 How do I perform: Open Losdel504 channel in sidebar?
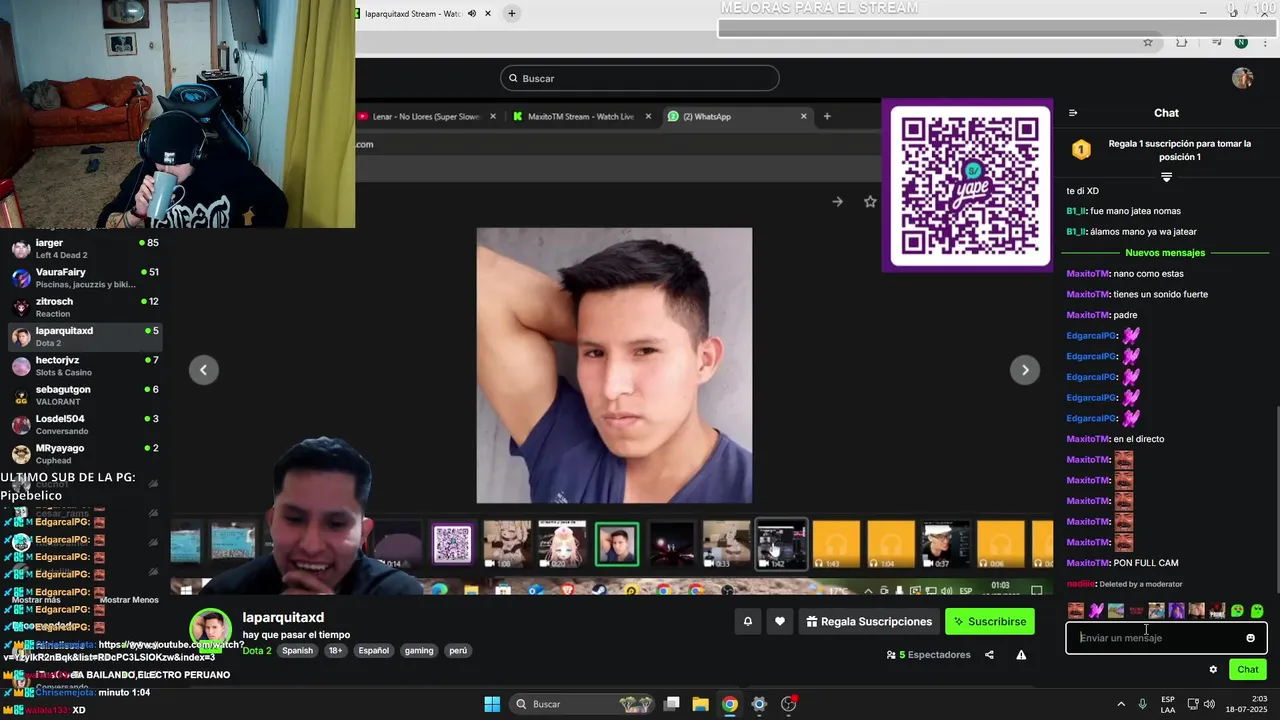coord(85,424)
